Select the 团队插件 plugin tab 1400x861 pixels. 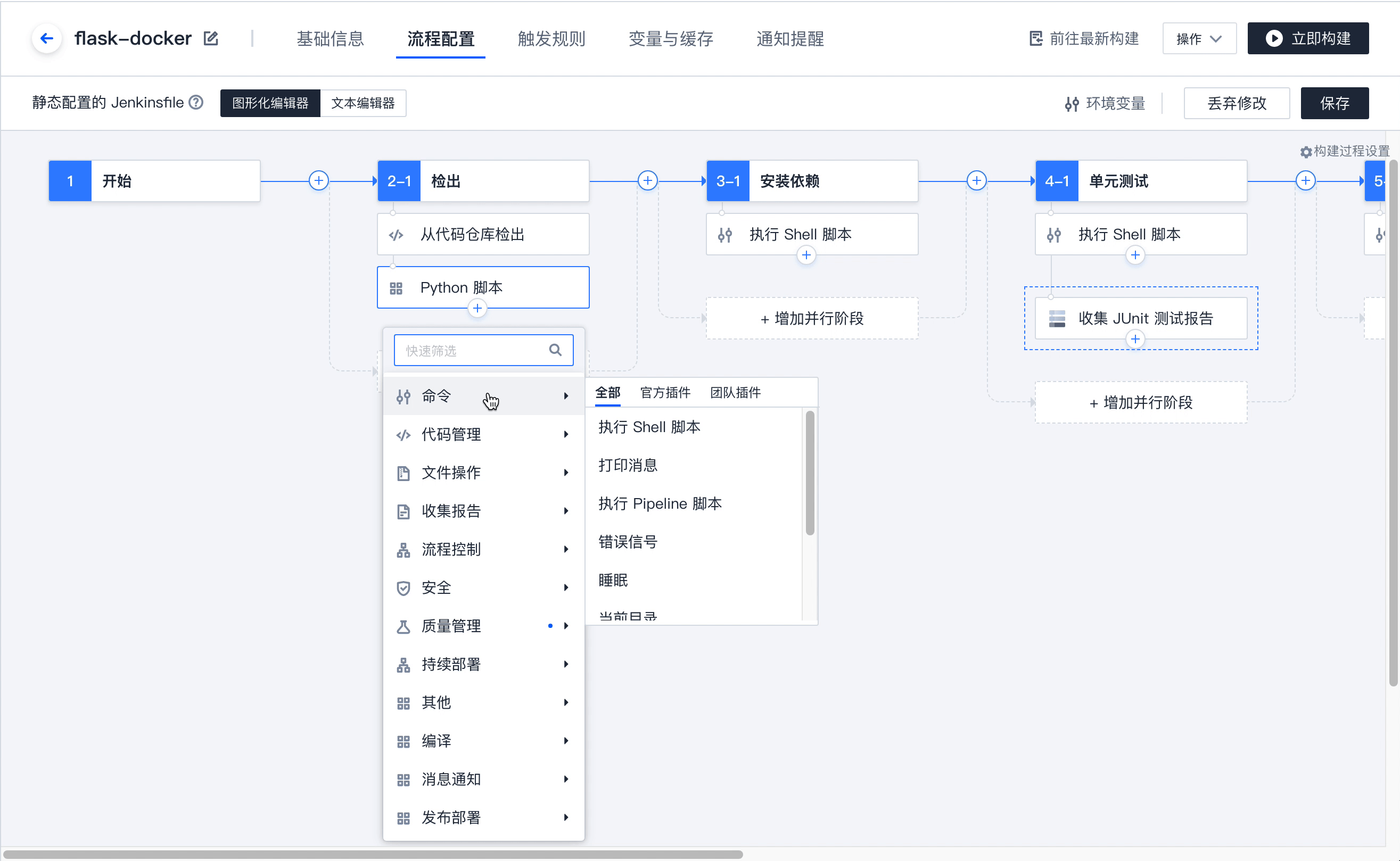[735, 392]
